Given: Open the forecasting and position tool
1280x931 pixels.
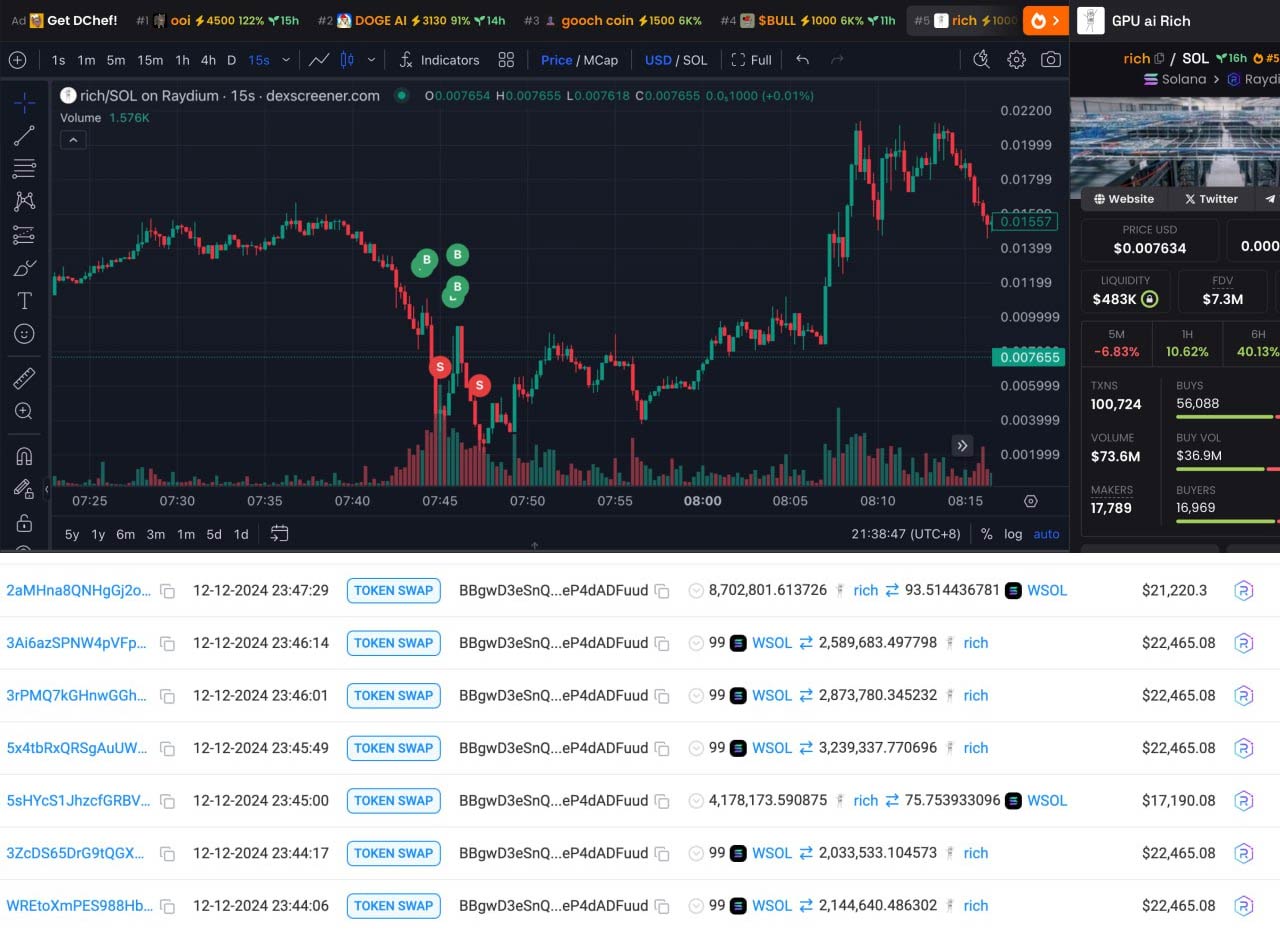Looking at the screenshot, I should pos(24,235).
